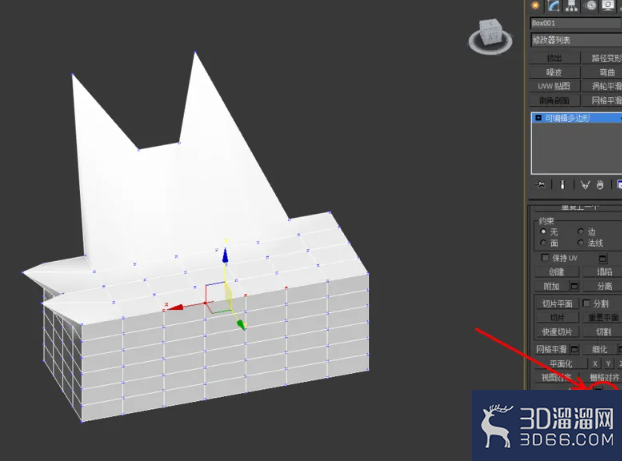The width and height of the screenshot is (622, 461).
Task: Select constraint radio 边
Action: coord(581,231)
